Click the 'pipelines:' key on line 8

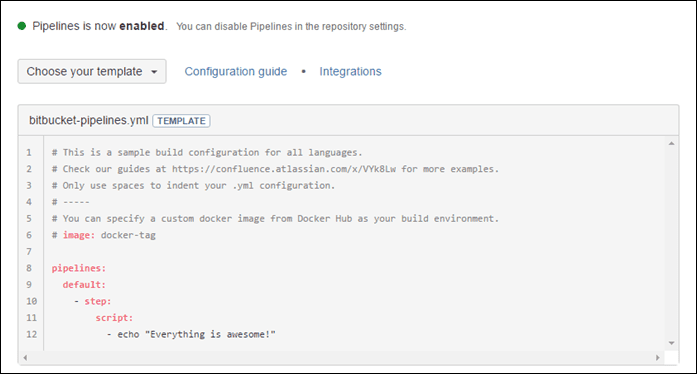pyautogui.click(x=79, y=268)
